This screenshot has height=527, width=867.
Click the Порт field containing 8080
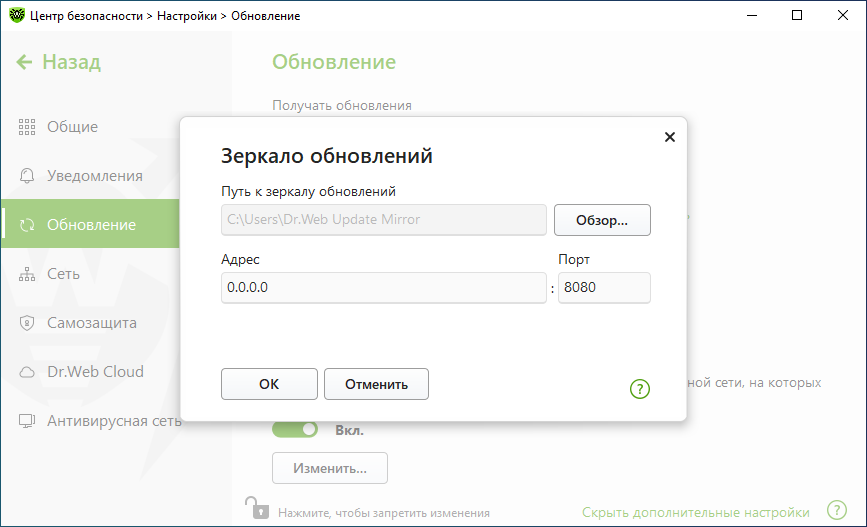(x=604, y=288)
